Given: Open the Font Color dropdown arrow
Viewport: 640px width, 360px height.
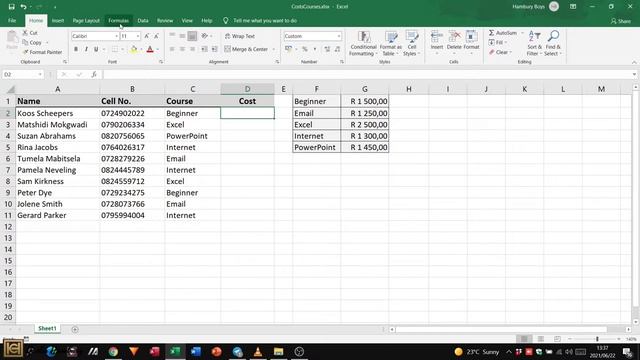Looking at the screenshot, I should pyautogui.click(x=158, y=49).
